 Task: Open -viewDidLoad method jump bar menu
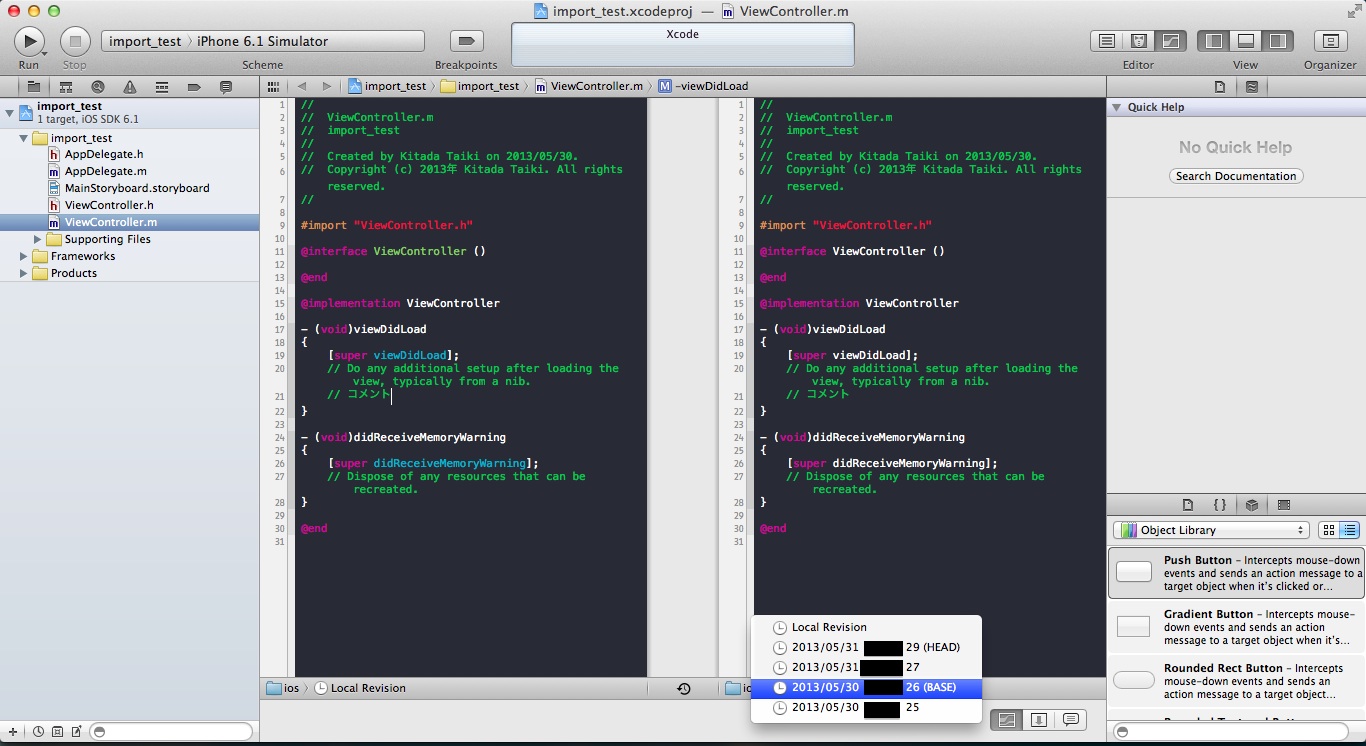[703, 86]
